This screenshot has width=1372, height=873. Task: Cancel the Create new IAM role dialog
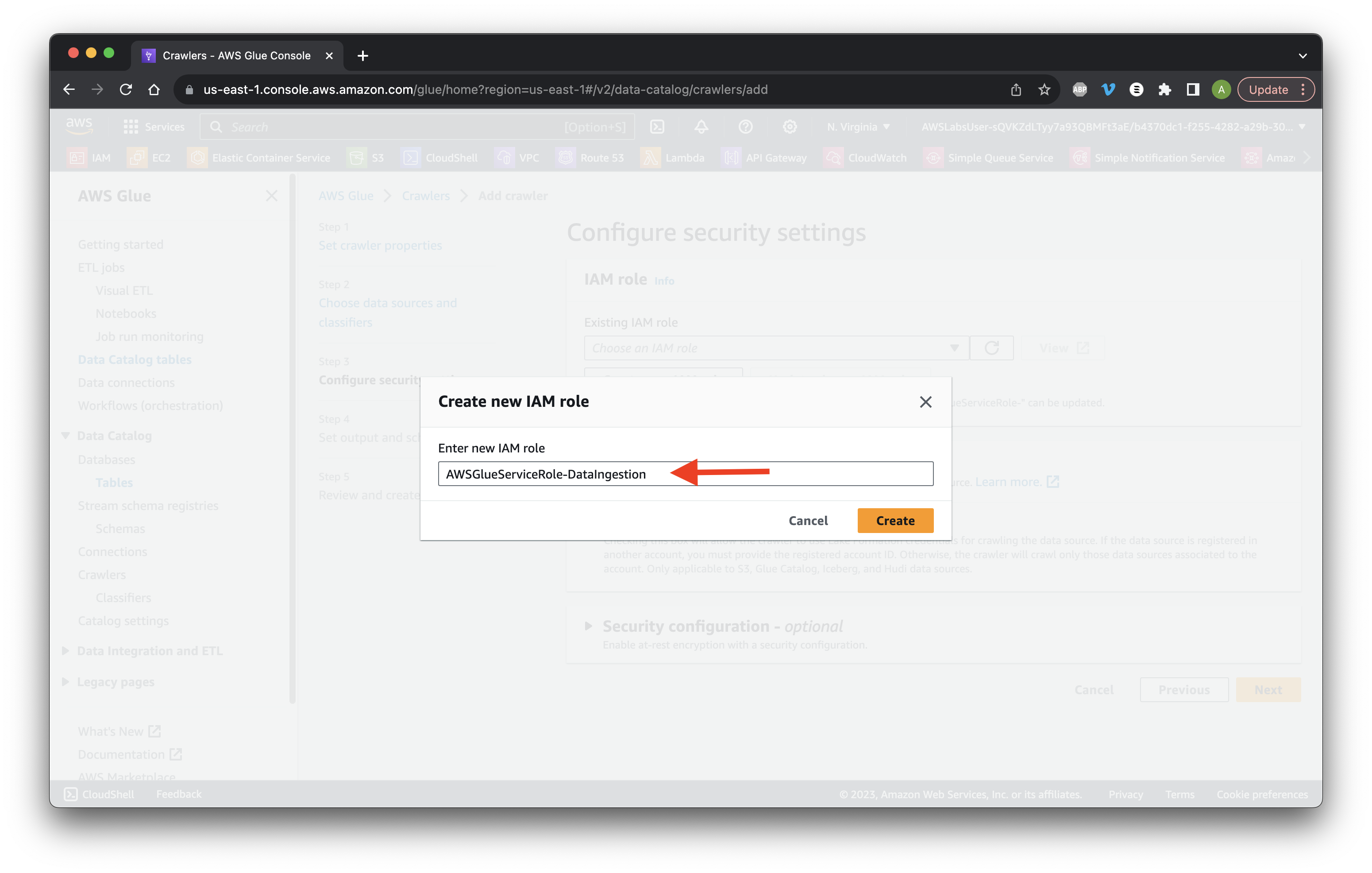808,520
